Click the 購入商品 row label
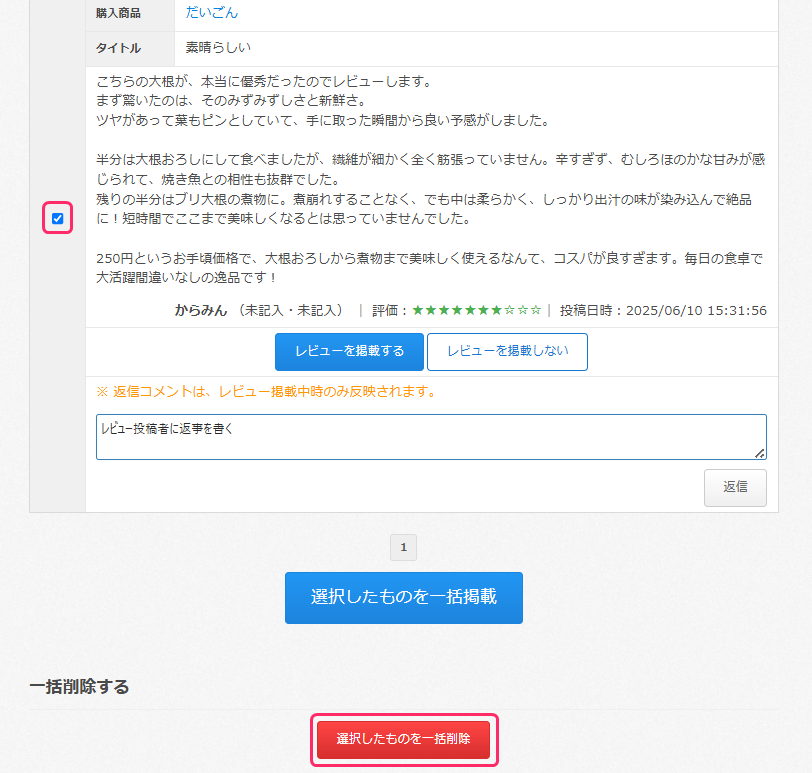 [x=118, y=13]
